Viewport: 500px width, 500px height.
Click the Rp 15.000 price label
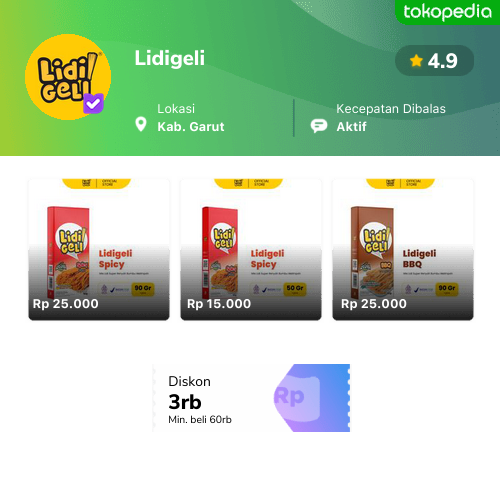pyautogui.click(x=219, y=304)
